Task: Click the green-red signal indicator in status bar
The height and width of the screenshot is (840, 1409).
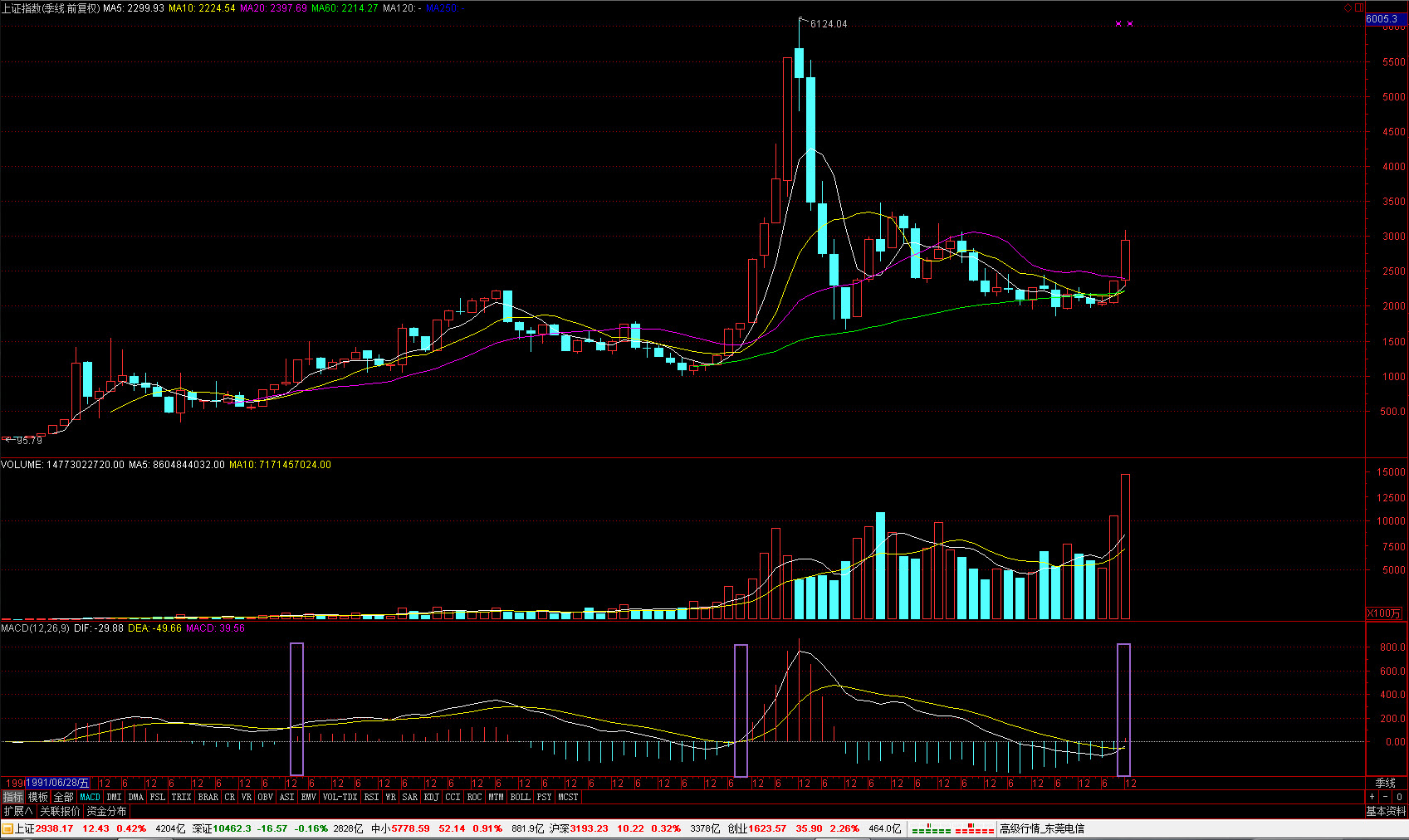Action: (952, 829)
